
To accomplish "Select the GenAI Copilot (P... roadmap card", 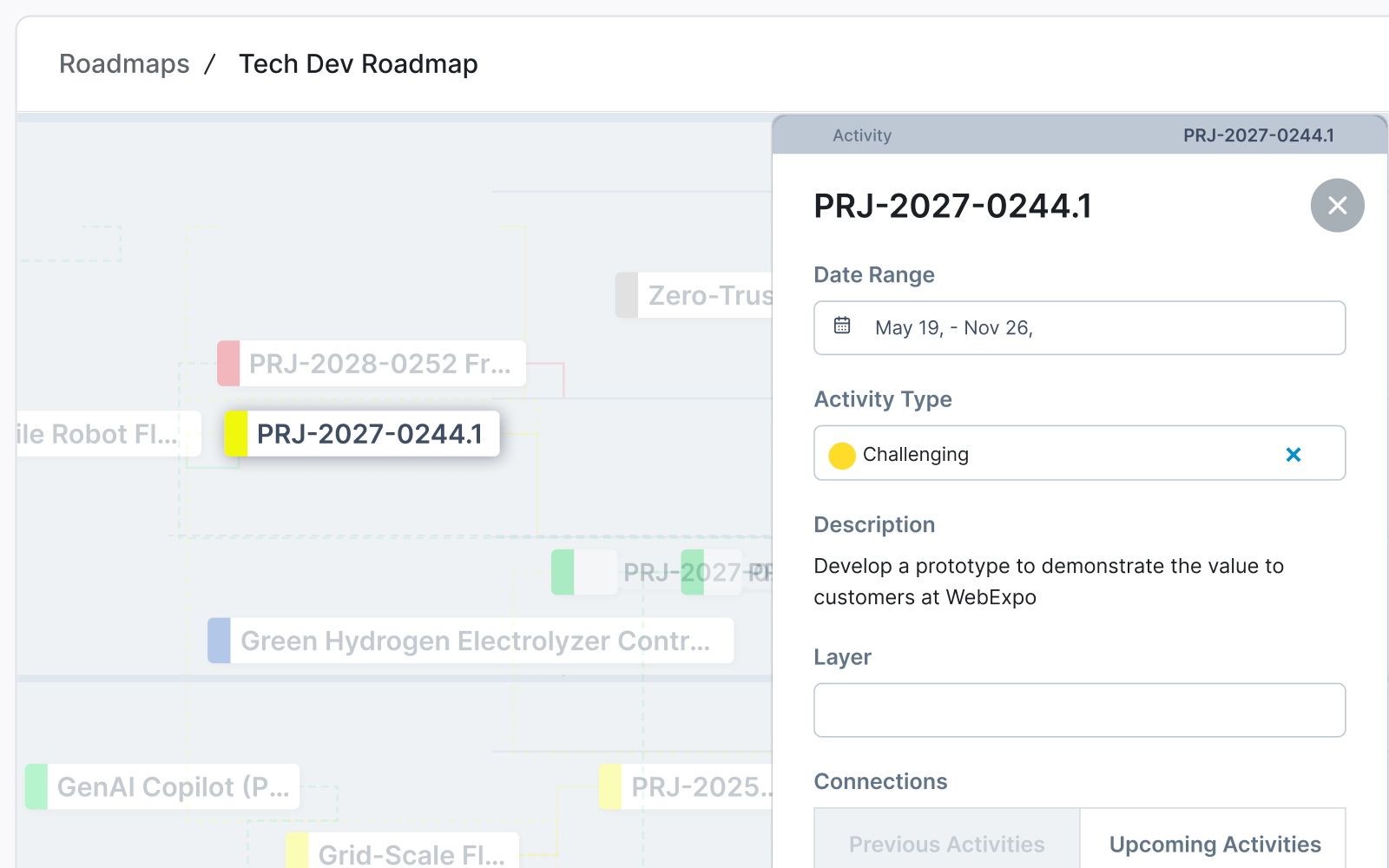I will click(162, 786).
